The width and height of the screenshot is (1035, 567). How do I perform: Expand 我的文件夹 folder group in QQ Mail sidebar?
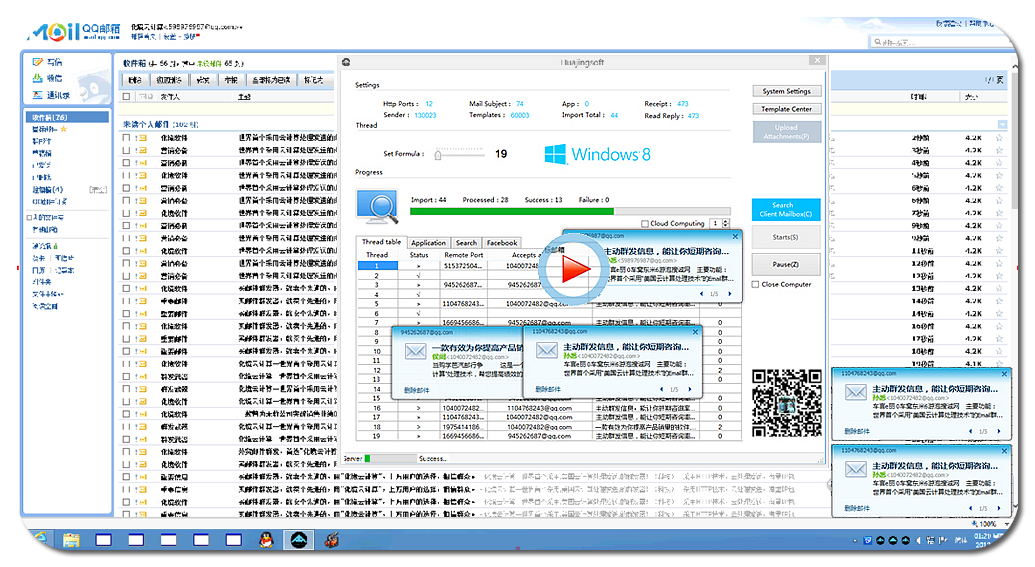click(29, 217)
